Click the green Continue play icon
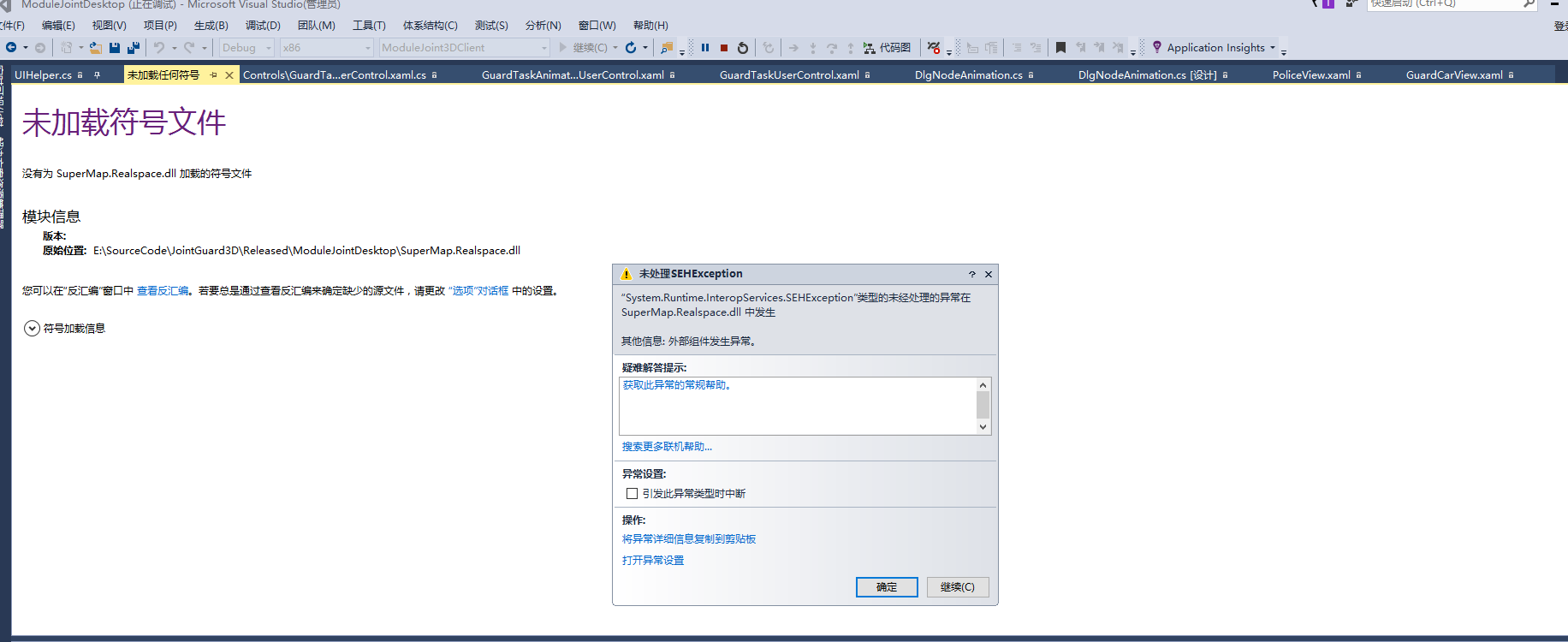This screenshot has width=1568, height=642. pyautogui.click(x=563, y=48)
